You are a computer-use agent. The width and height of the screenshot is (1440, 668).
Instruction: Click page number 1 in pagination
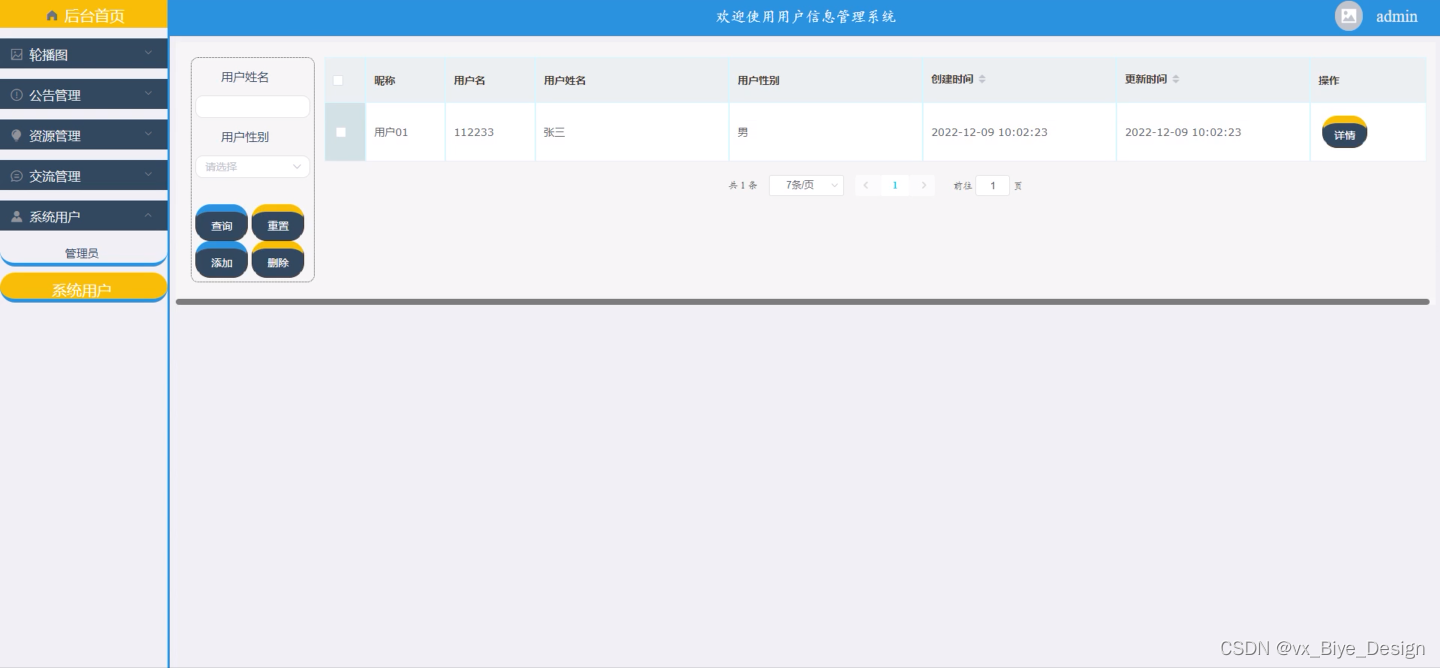point(895,185)
